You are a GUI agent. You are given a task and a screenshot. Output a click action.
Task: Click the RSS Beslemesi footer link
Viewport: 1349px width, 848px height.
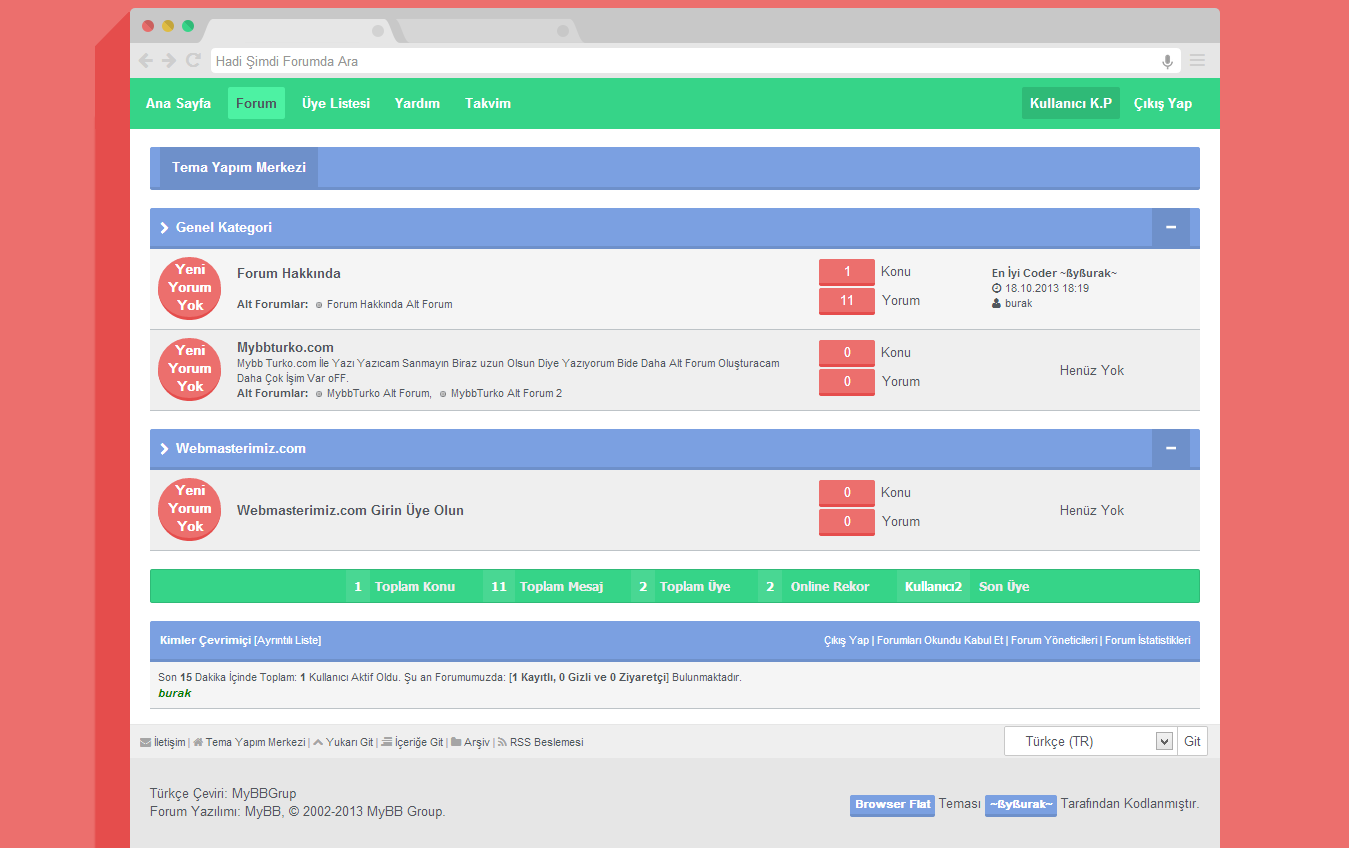(546, 743)
